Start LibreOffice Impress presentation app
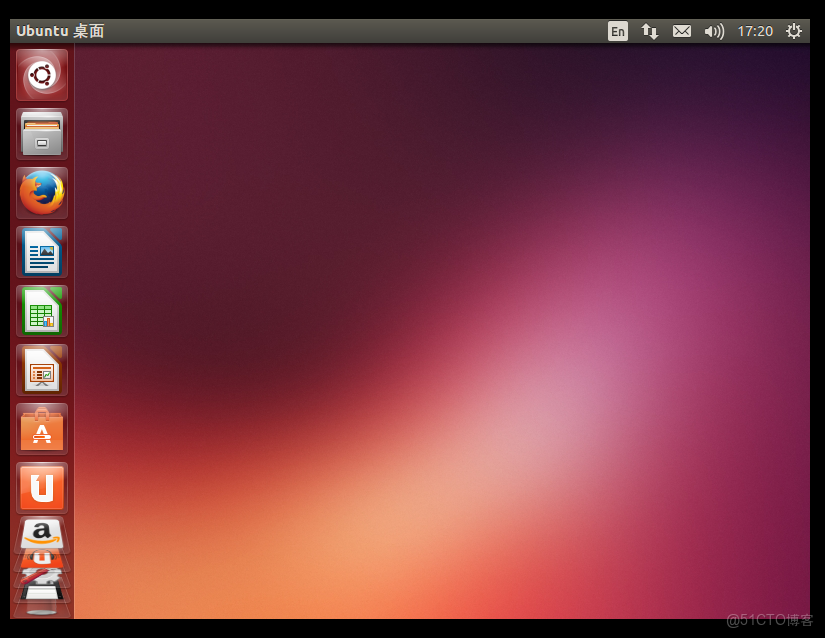 [42, 369]
